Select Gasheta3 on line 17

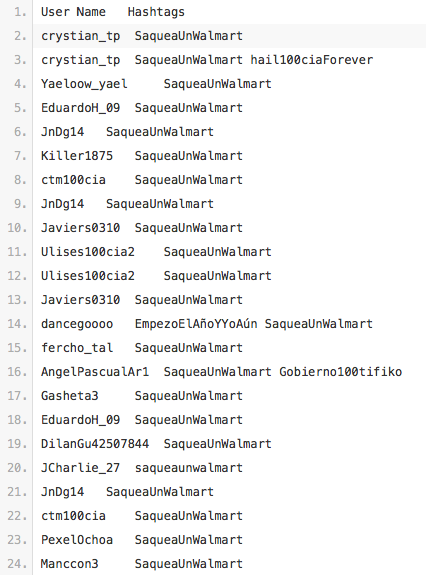coord(69,396)
